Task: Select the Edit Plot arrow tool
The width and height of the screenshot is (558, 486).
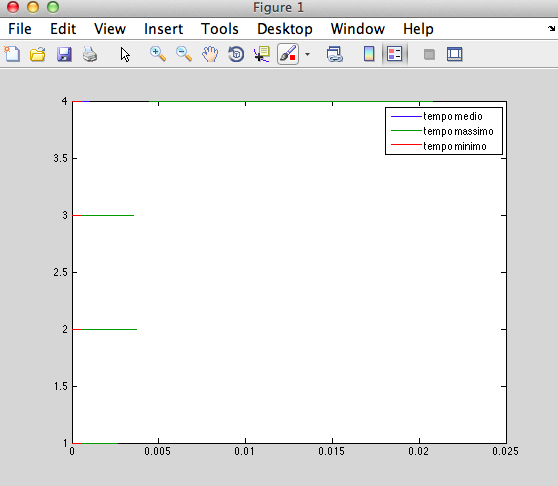Action: pos(125,55)
